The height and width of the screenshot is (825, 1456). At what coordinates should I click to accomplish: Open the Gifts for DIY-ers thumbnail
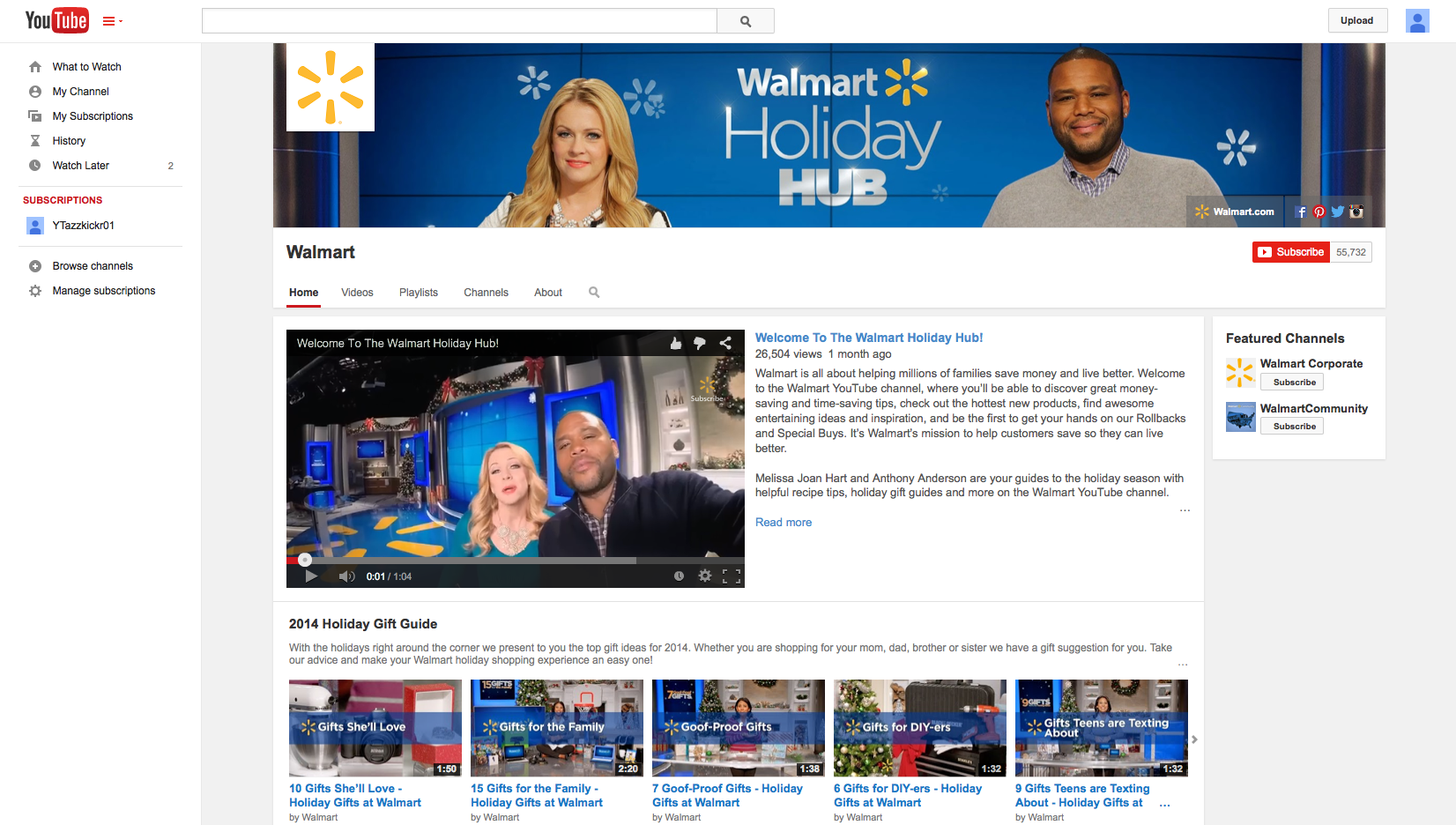(x=920, y=728)
